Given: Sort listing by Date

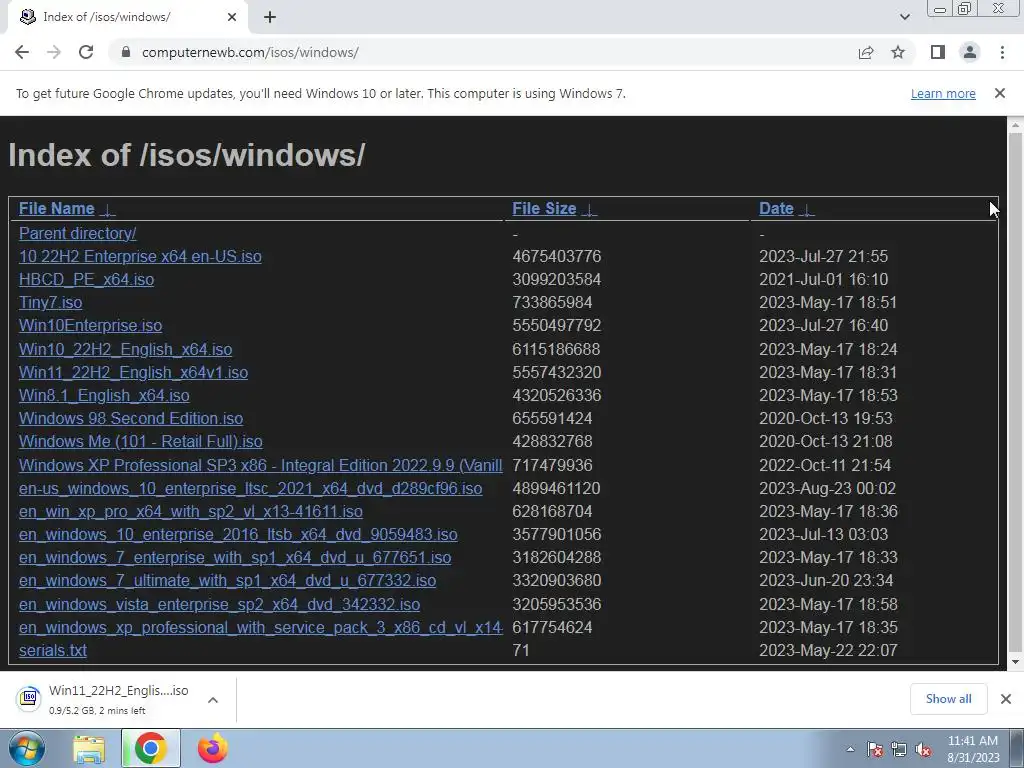Looking at the screenshot, I should pos(776,208).
